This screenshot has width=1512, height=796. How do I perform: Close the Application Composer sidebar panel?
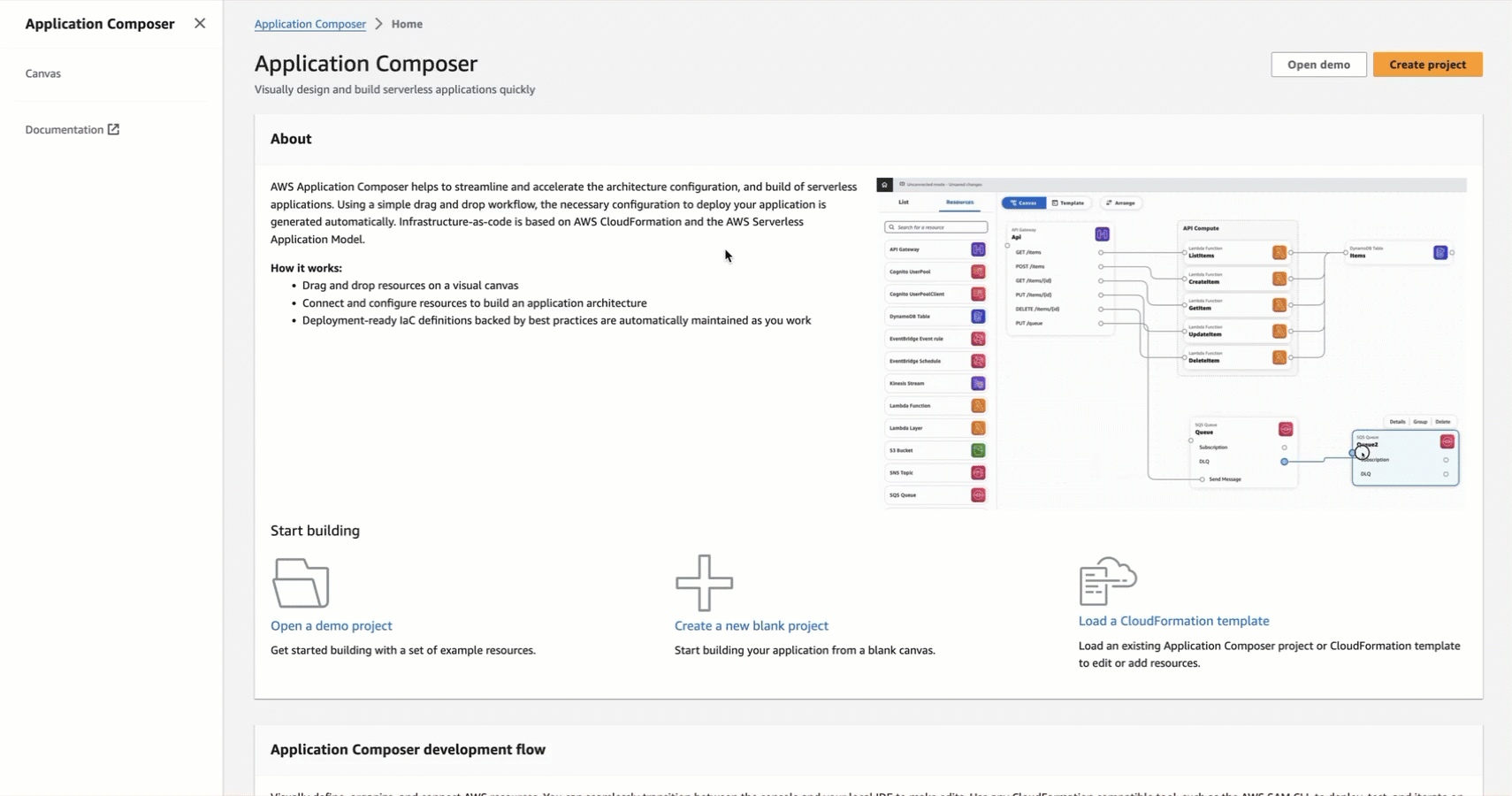point(200,23)
